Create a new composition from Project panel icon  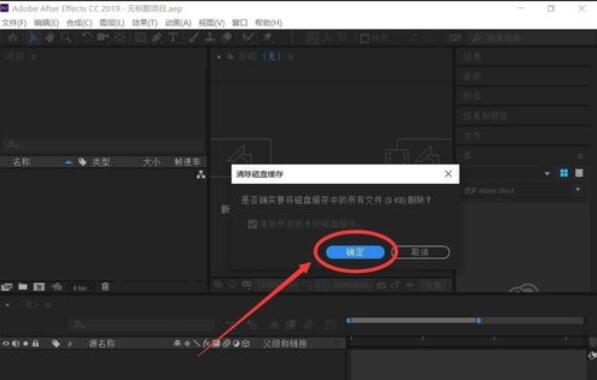(x=39, y=287)
